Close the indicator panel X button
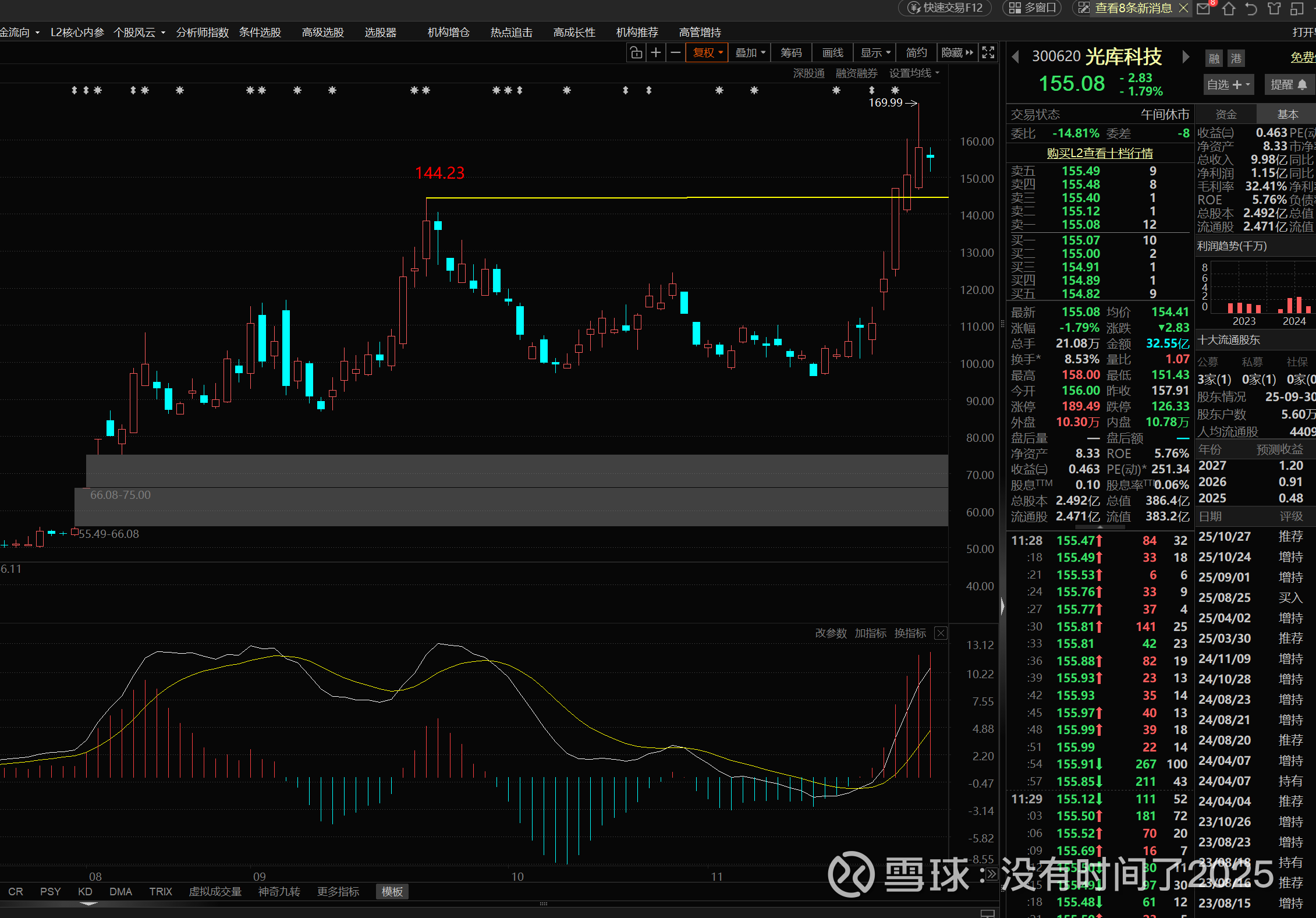Image resolution: width=1316 pixels, height=918 pixels. click(941, 633)
